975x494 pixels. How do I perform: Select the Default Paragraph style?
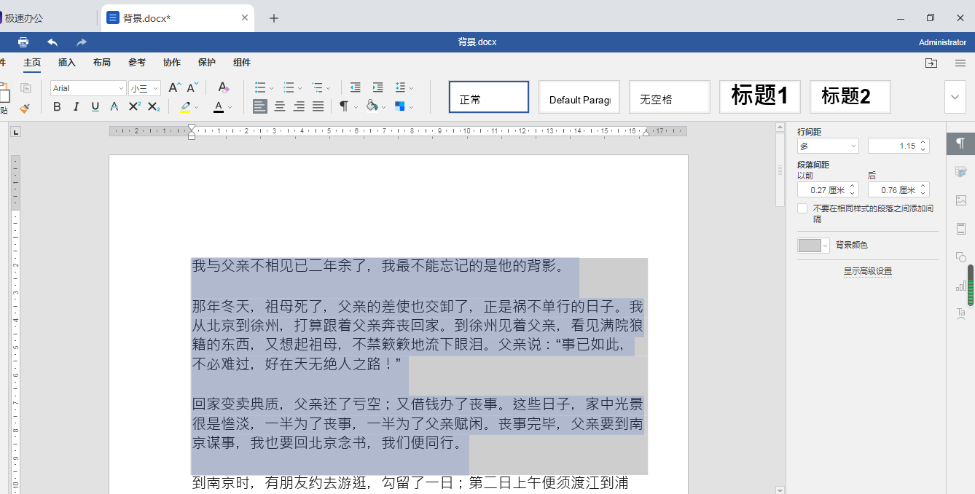pyautogui.click(x=579, y=97)
